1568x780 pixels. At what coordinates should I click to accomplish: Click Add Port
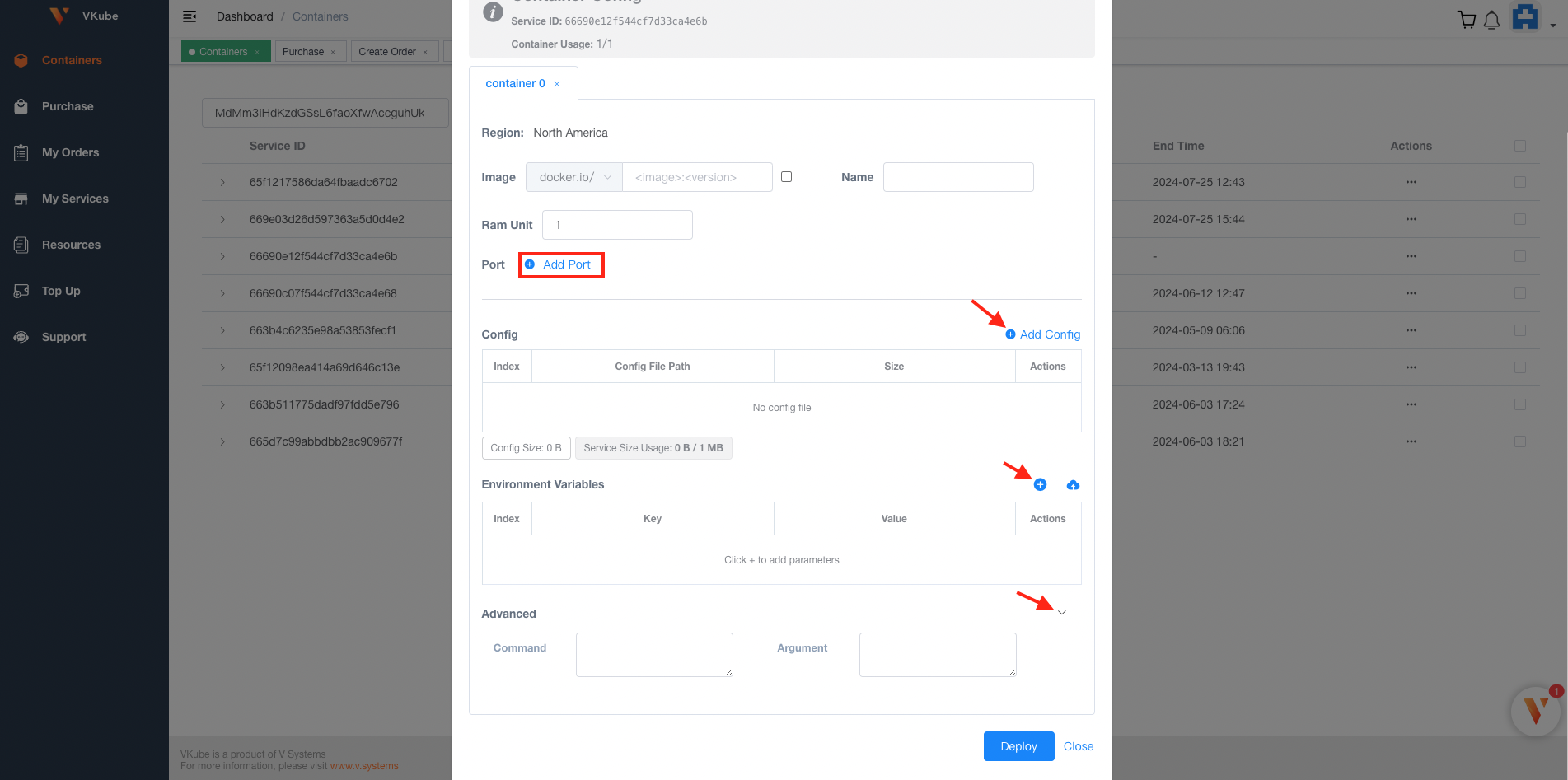[x=559, y=264]
